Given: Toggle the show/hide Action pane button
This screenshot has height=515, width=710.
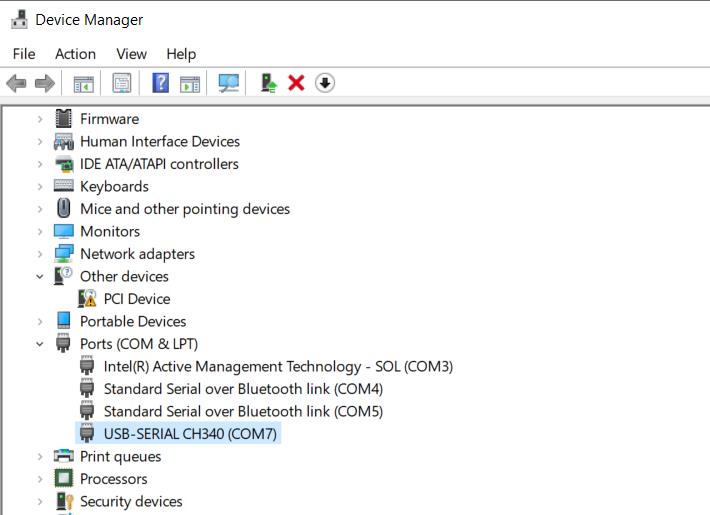Looking at the screenshot, I should pyautogui.click(x=190, y=83).
